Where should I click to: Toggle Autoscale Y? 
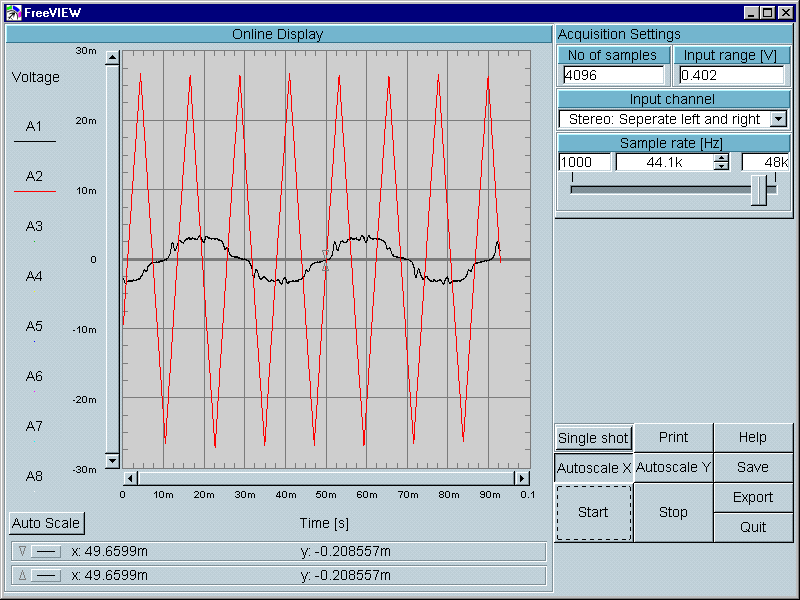[x=673, y=467]
